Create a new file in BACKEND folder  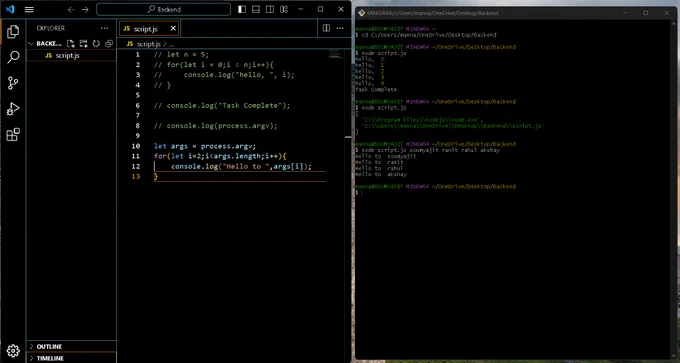(x=70, y=43)
